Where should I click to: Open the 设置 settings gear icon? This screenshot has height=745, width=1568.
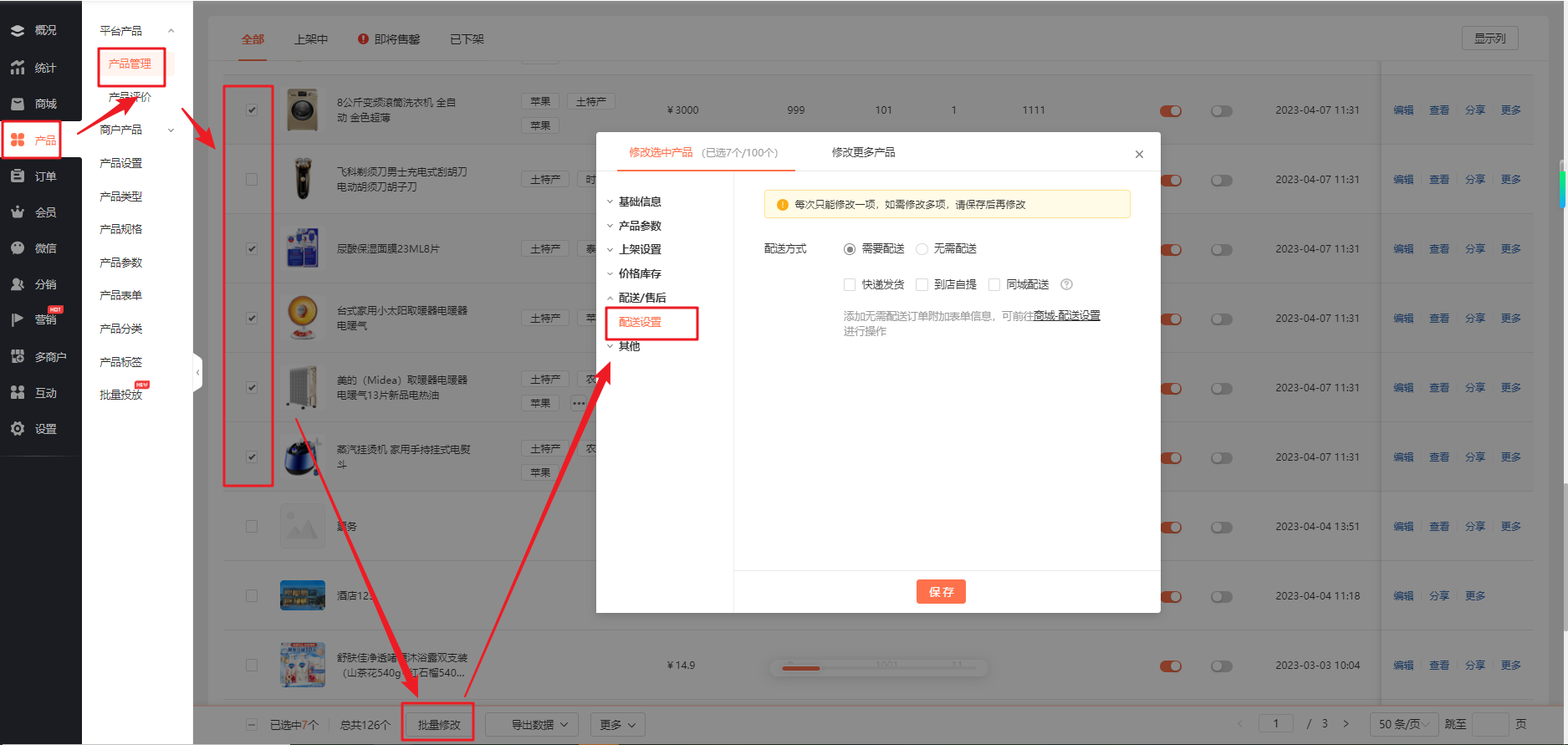18,429
